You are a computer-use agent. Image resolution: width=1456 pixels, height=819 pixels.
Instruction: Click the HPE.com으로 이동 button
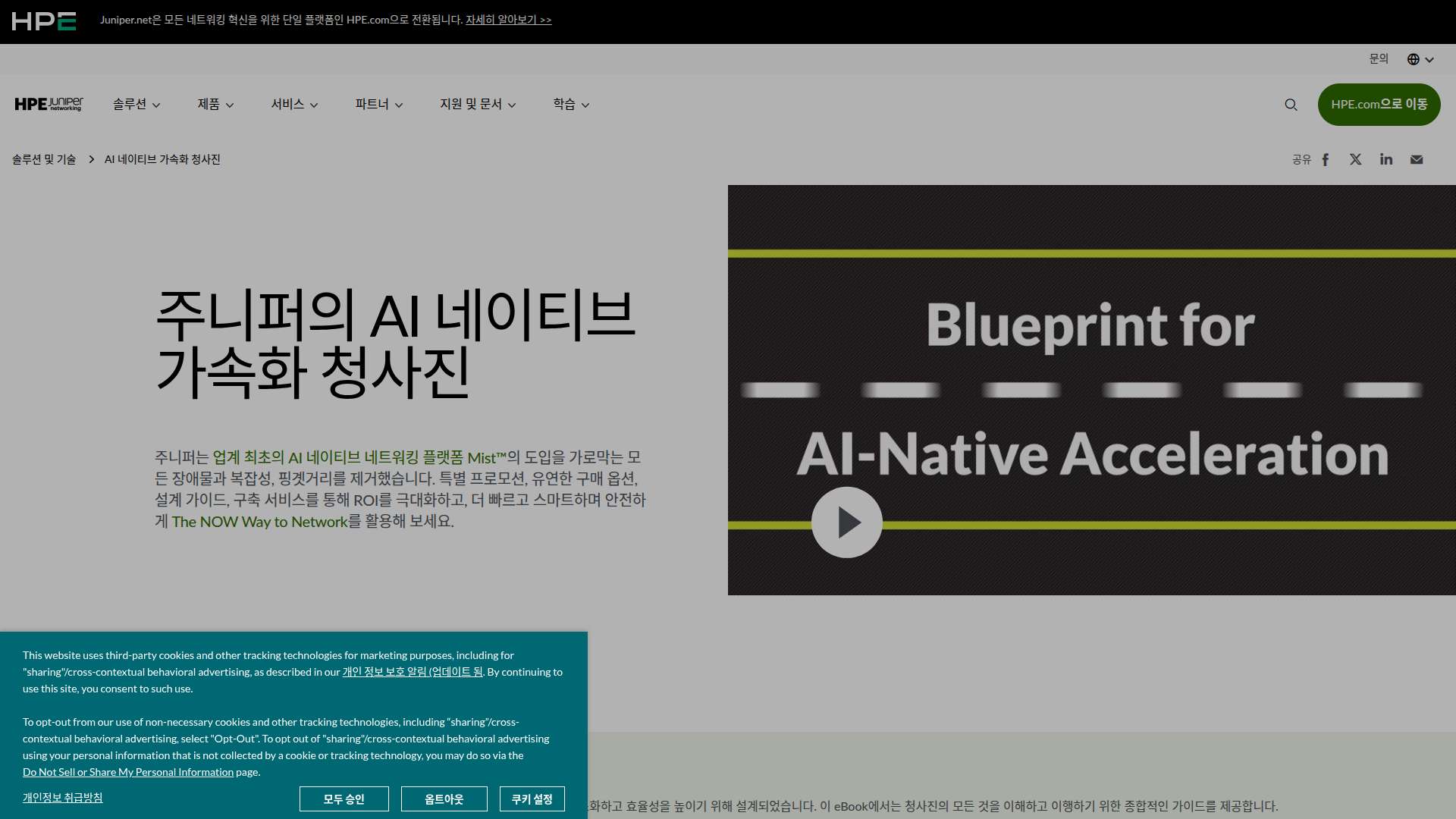1379,105
